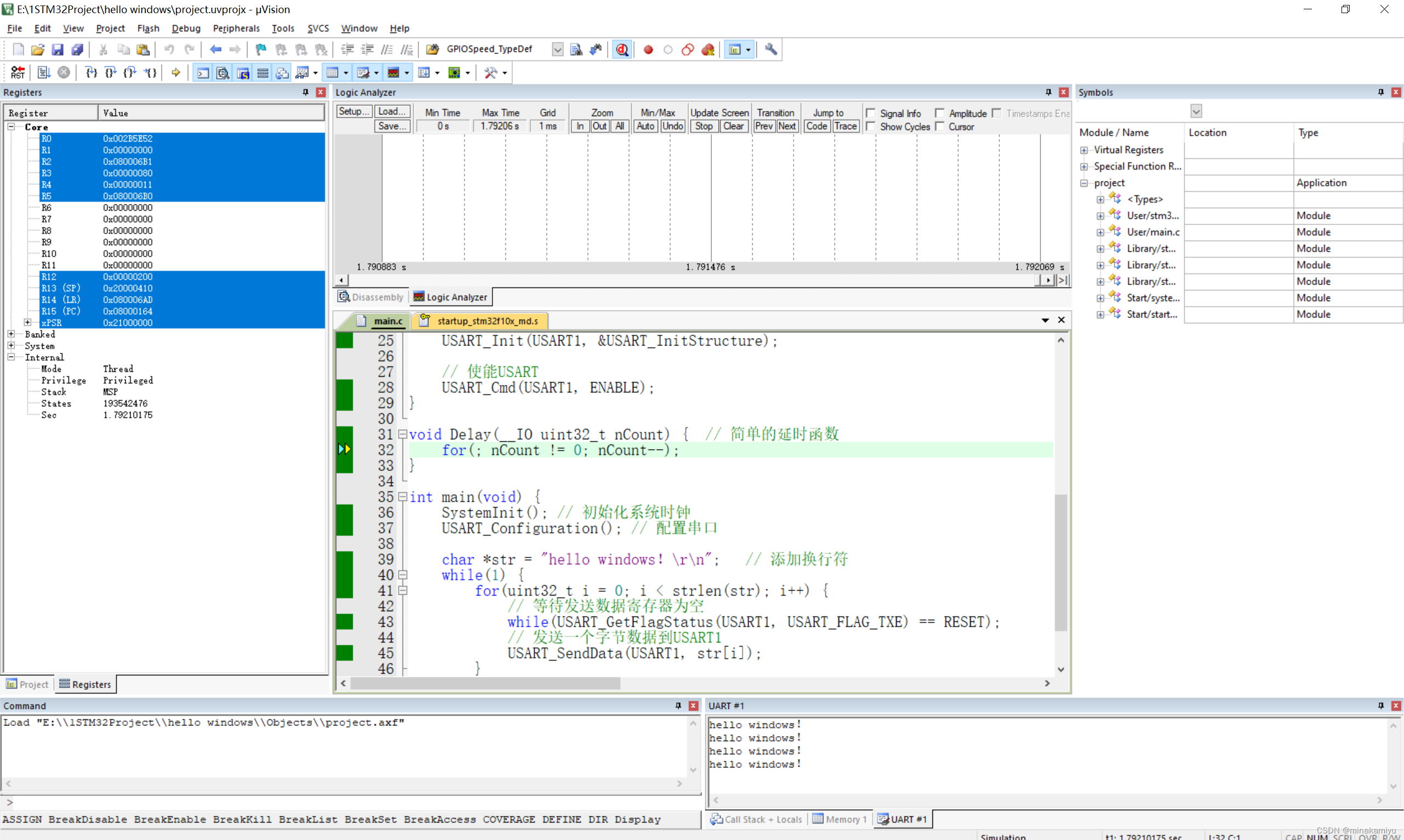Image resolution: width=1404 pixels, height=840 pixels.
Task: Open the Debug menu
Action: point(186,29)
